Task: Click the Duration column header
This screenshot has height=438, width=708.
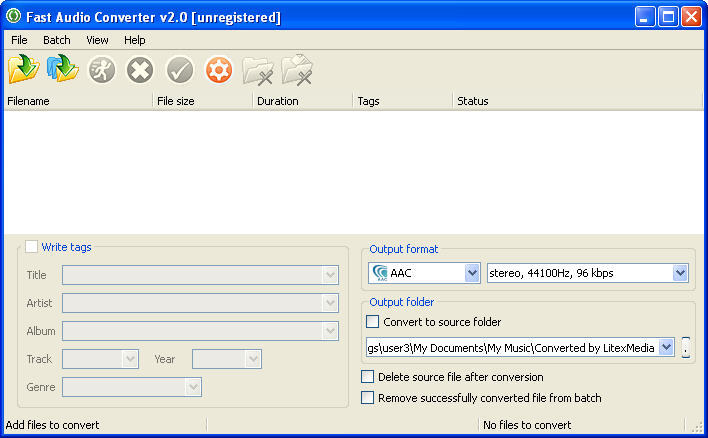Action: coord(301,101)
